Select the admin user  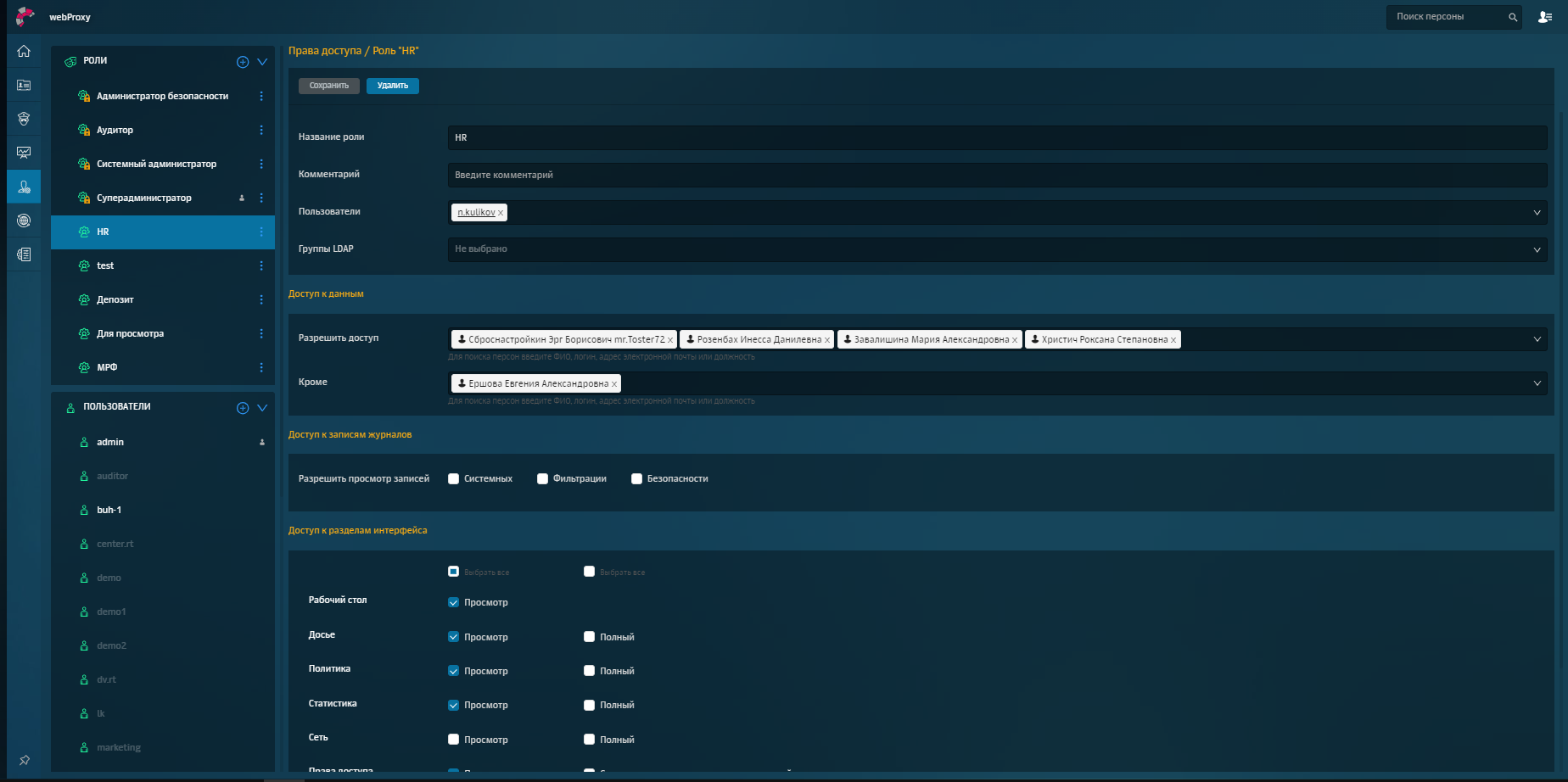[x=163, y=442]
